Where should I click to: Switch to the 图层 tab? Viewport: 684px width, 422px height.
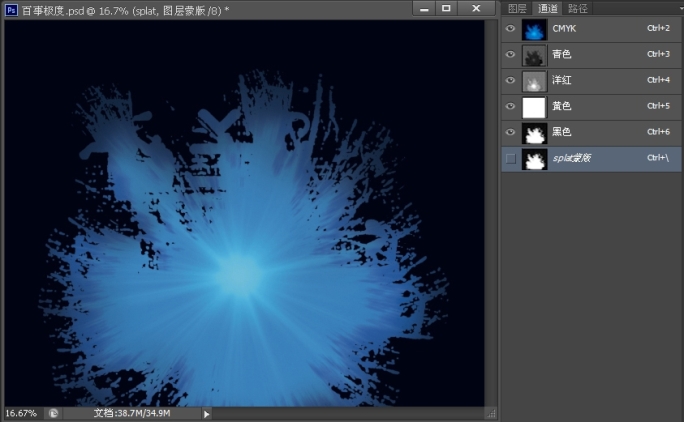tap(517, 8)
